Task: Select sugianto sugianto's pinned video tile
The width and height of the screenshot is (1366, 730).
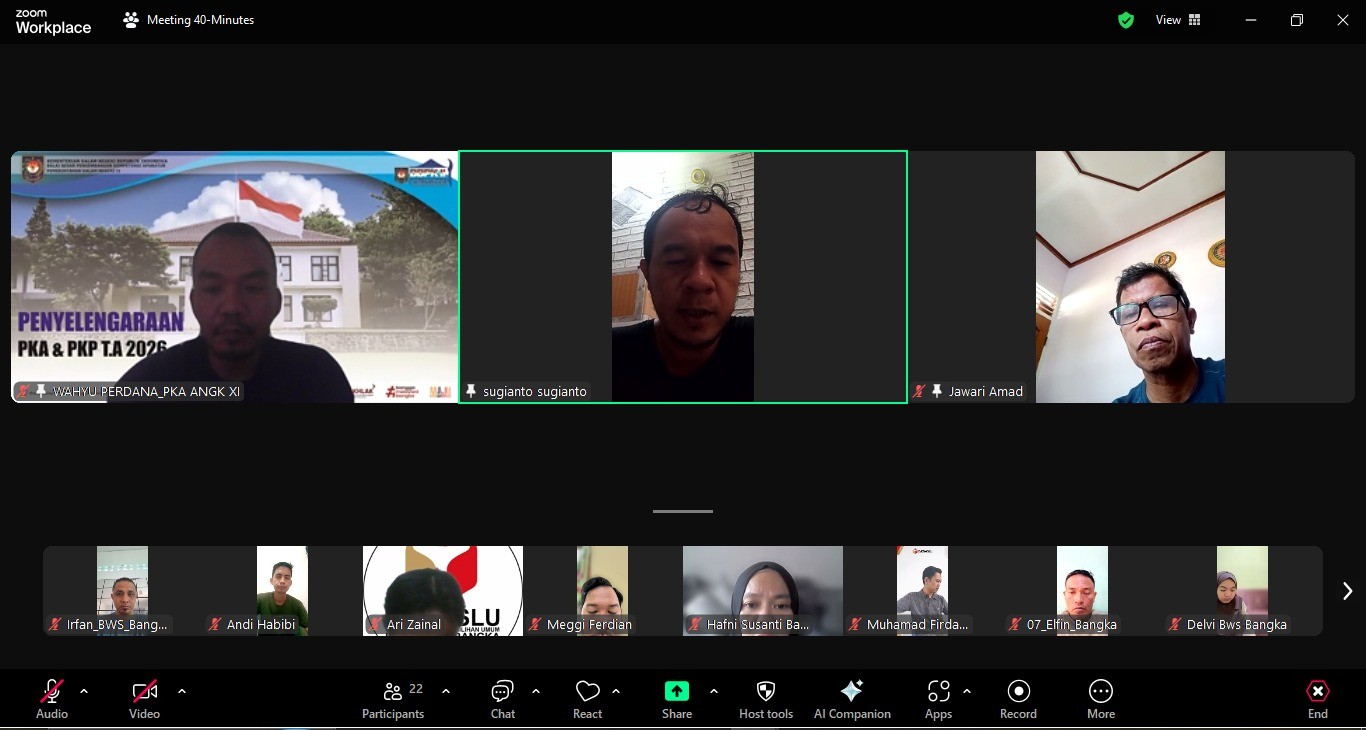Action: tap(683, 277)
